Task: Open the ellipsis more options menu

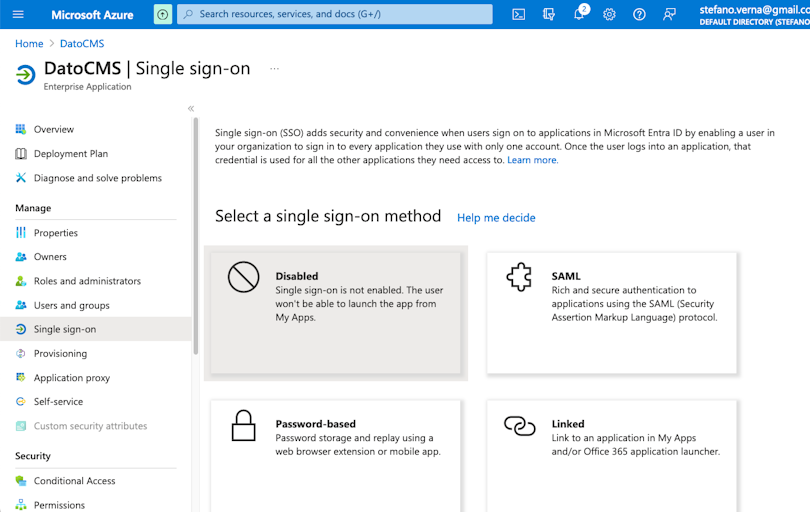Action: pos(274,69)
